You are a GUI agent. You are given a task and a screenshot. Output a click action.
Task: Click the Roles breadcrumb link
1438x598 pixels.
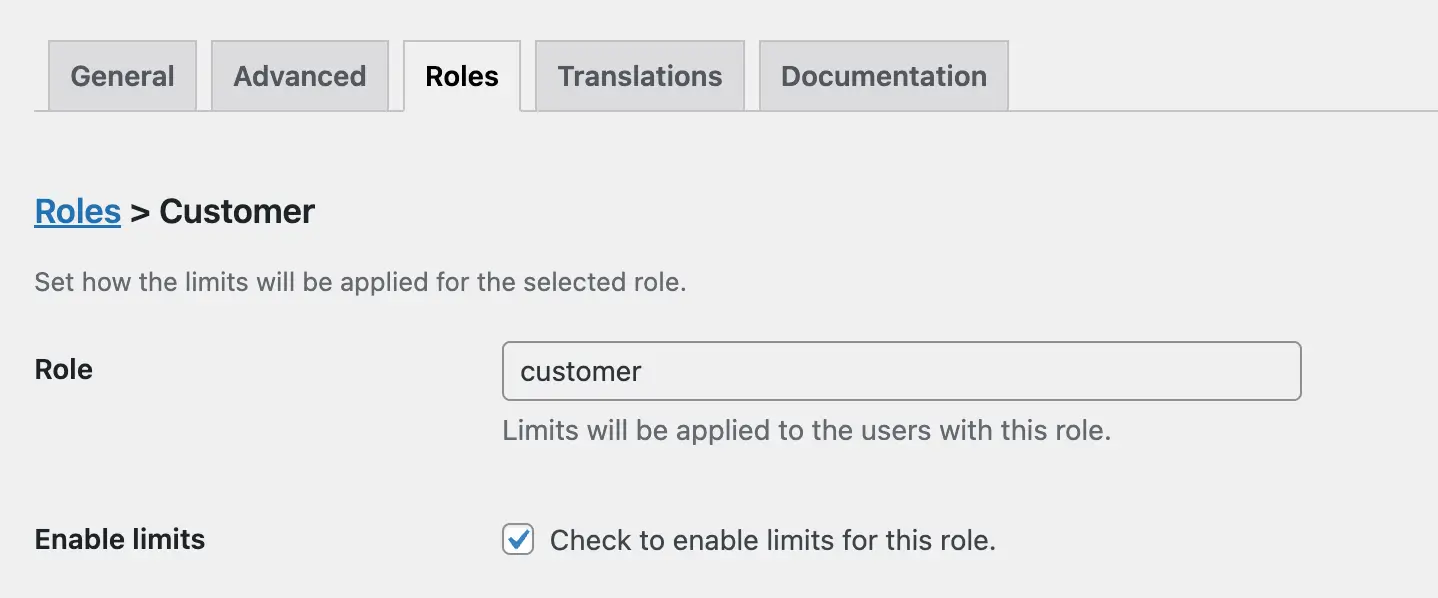(77, 211)
